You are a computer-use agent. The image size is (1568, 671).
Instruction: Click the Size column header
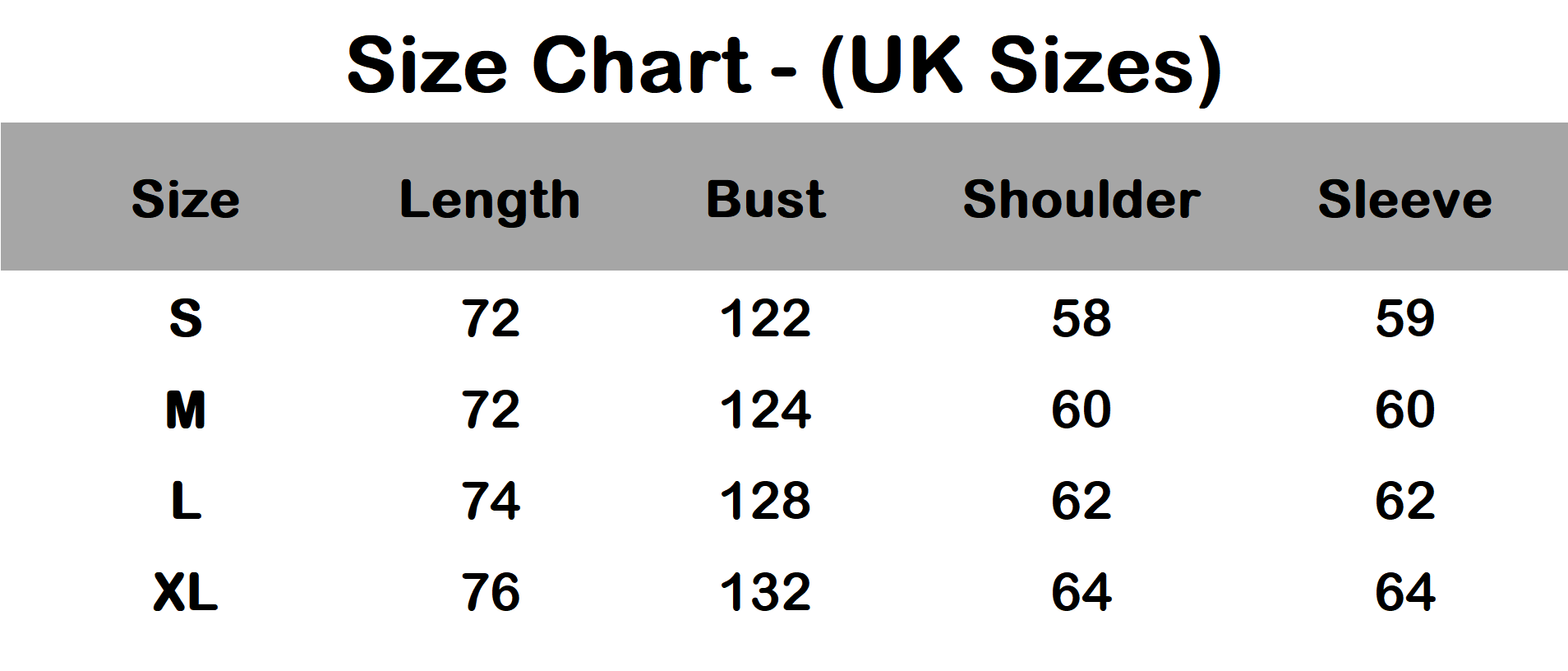point(186,200)
